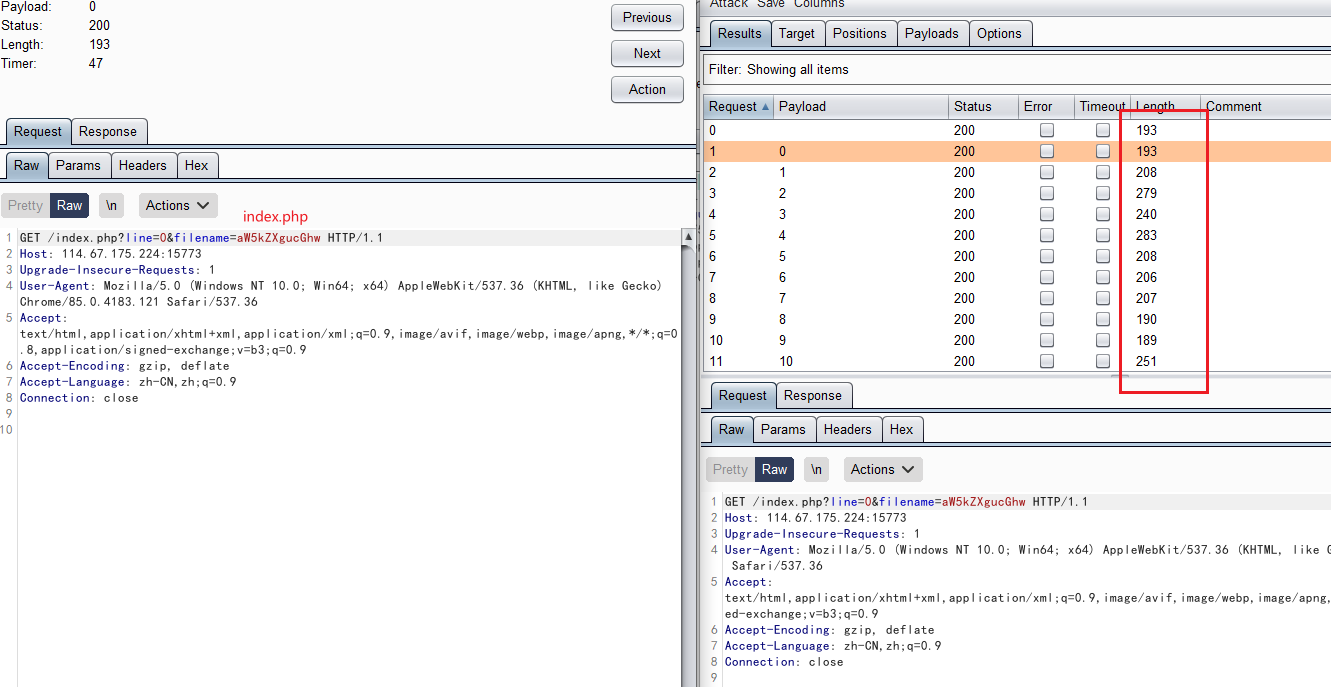Open the Action button menu
The height and width of the screenshot is (687, 1331).
coord(647,89)
